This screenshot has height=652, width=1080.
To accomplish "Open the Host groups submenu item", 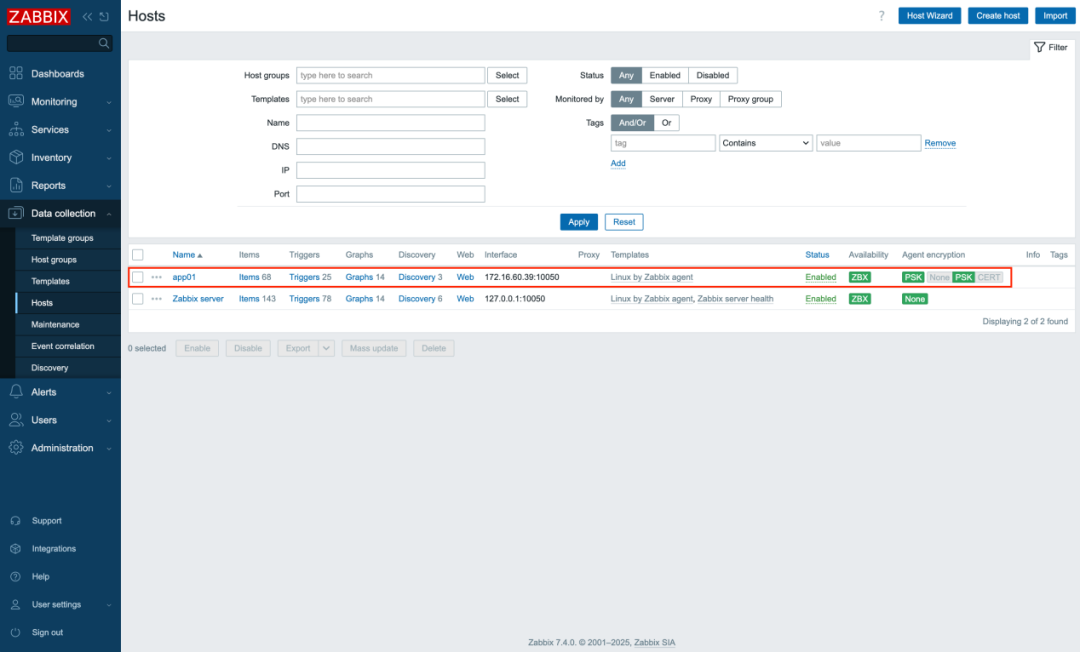I will (54, 260).
